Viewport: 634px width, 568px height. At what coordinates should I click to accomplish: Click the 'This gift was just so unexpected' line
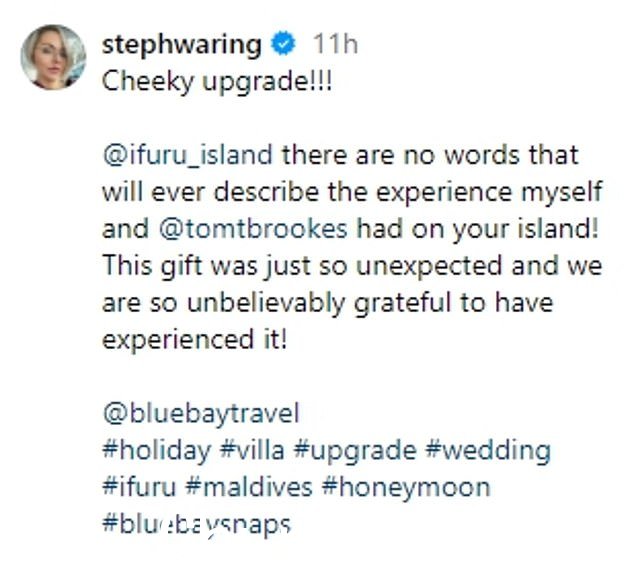click(x=353, y=266)
